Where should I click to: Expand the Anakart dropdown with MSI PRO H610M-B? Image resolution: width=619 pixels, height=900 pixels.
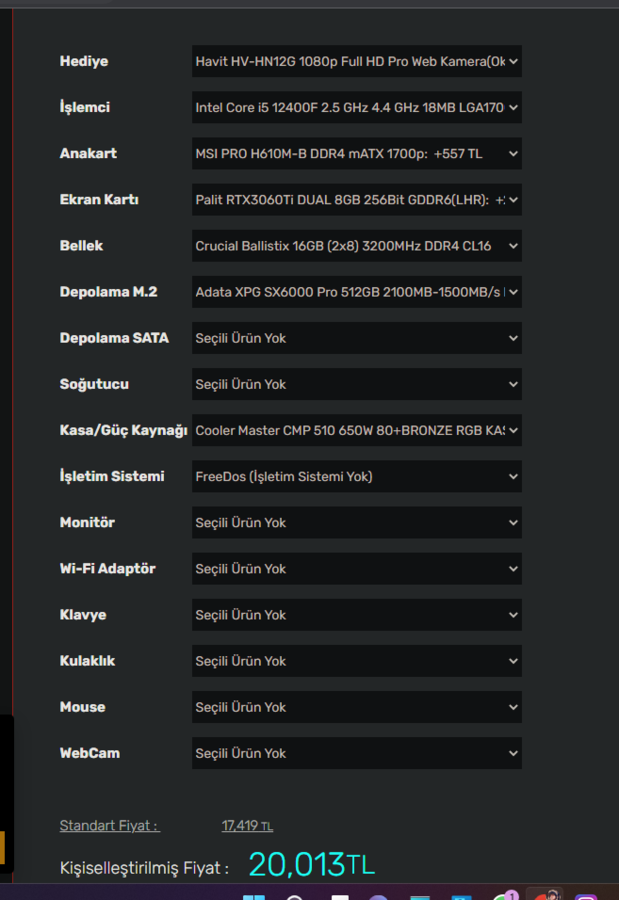(x=357, y=153)
